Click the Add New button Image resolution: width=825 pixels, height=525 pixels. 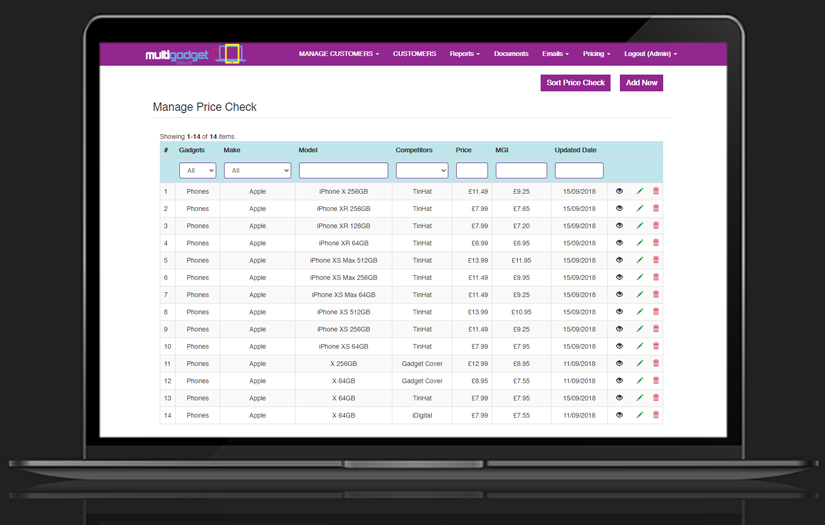[x=641, y=83]
